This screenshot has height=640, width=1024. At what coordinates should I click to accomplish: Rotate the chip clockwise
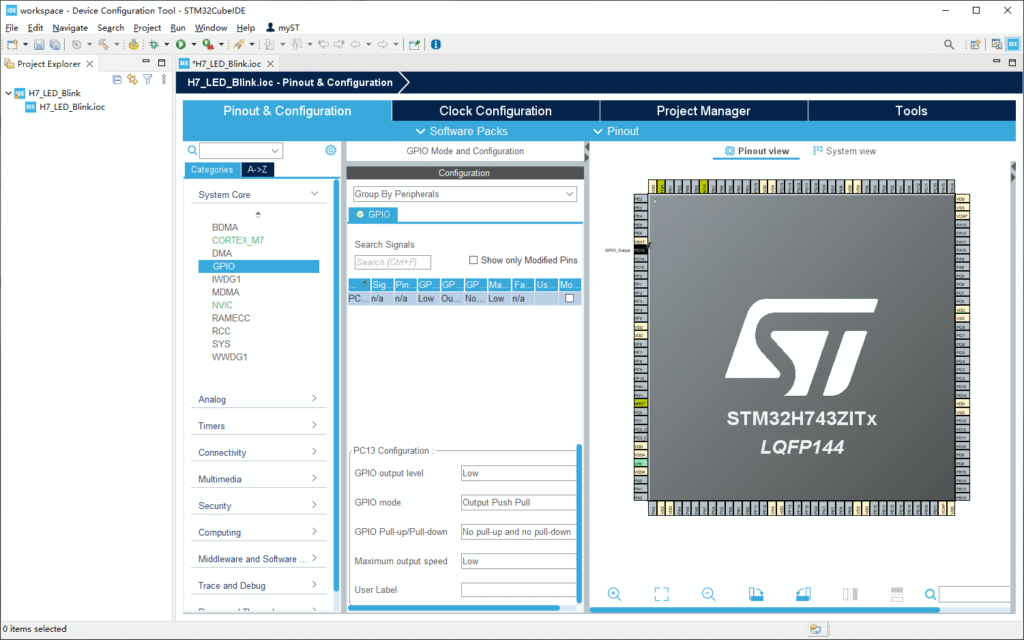coord(756,594)
